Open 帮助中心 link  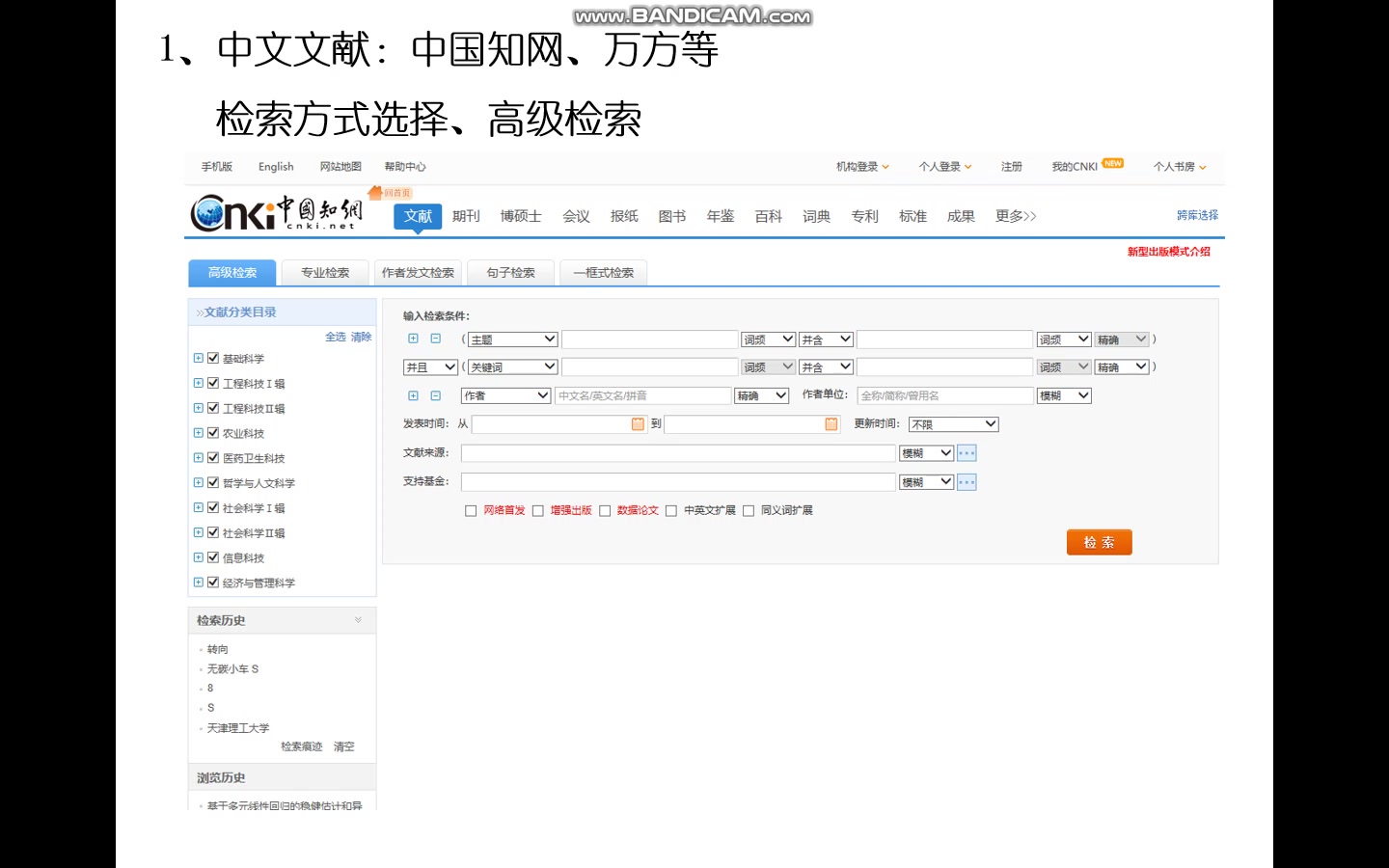point(405,167)
